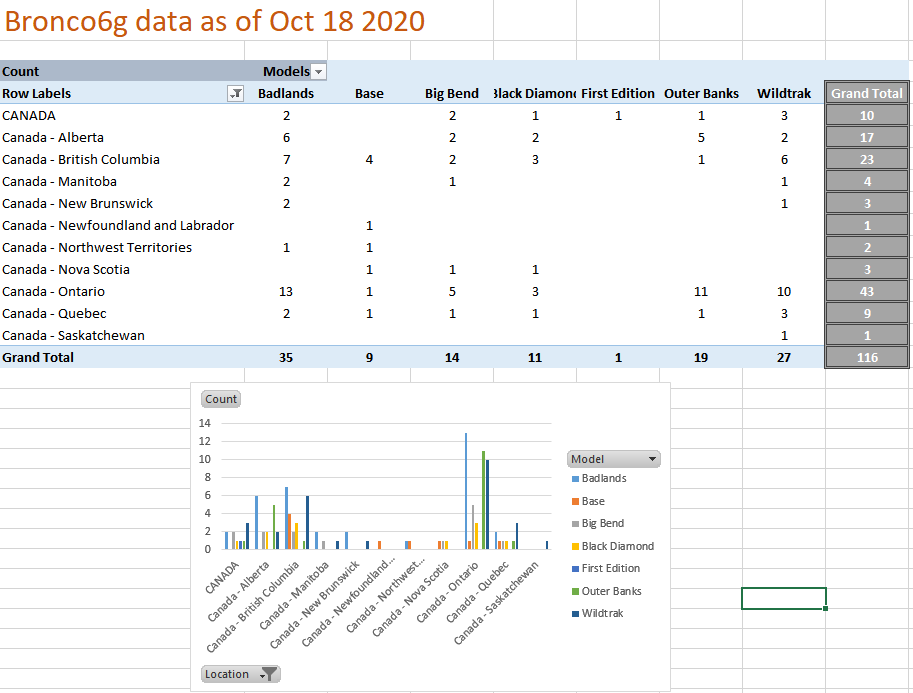Select Ontario Outer Banks cell showing 11

pos(701,292)
